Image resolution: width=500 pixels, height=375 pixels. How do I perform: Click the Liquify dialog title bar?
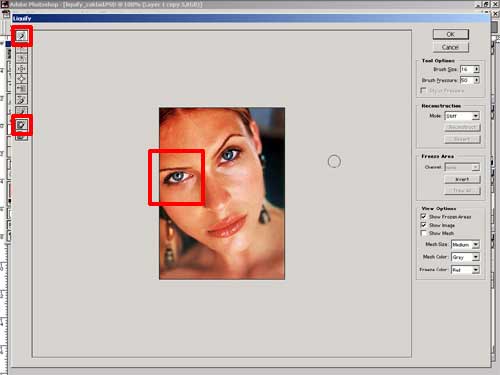coord(250,18)
